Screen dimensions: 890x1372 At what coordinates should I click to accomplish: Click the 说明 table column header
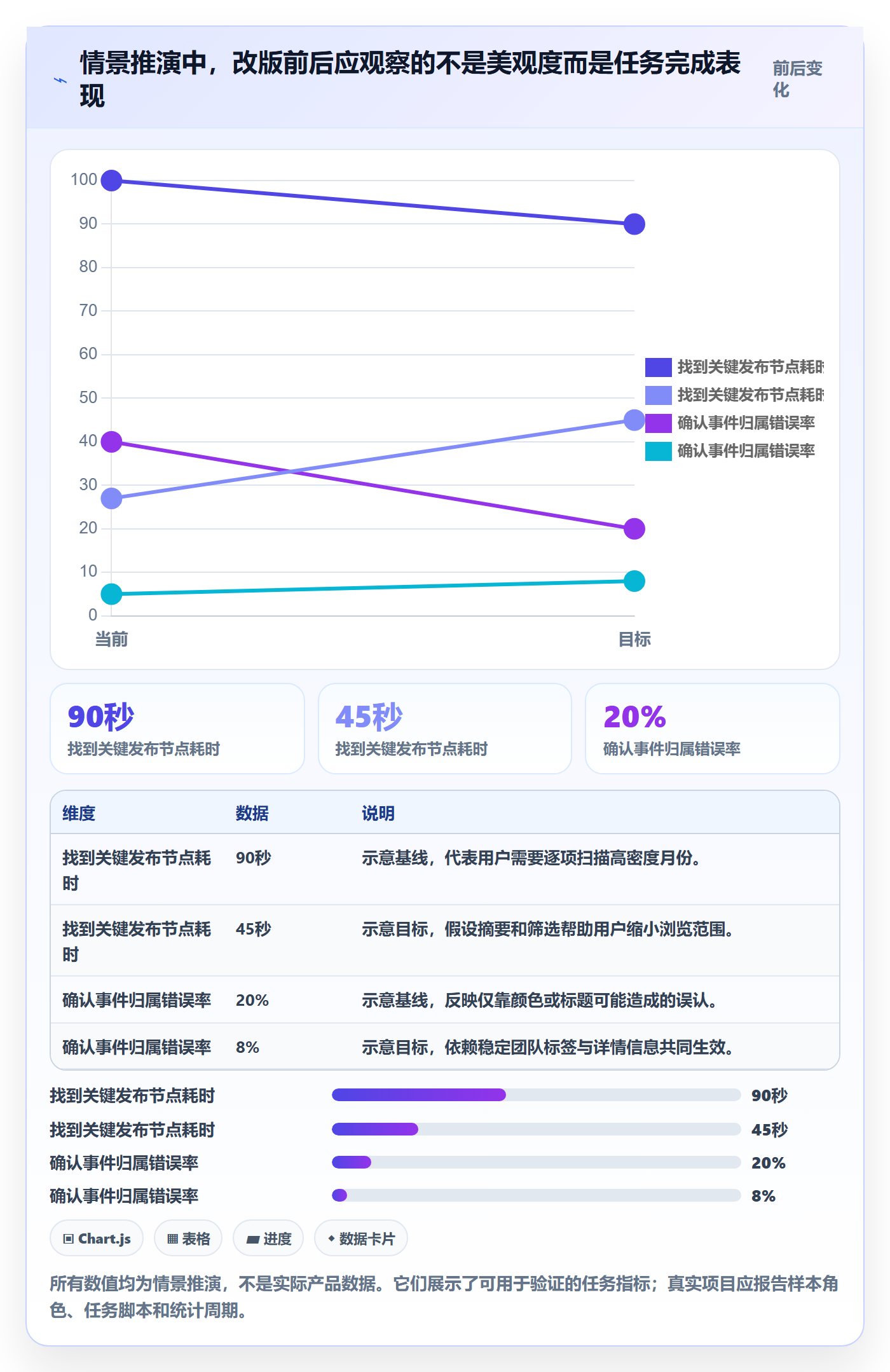point(378,813)
